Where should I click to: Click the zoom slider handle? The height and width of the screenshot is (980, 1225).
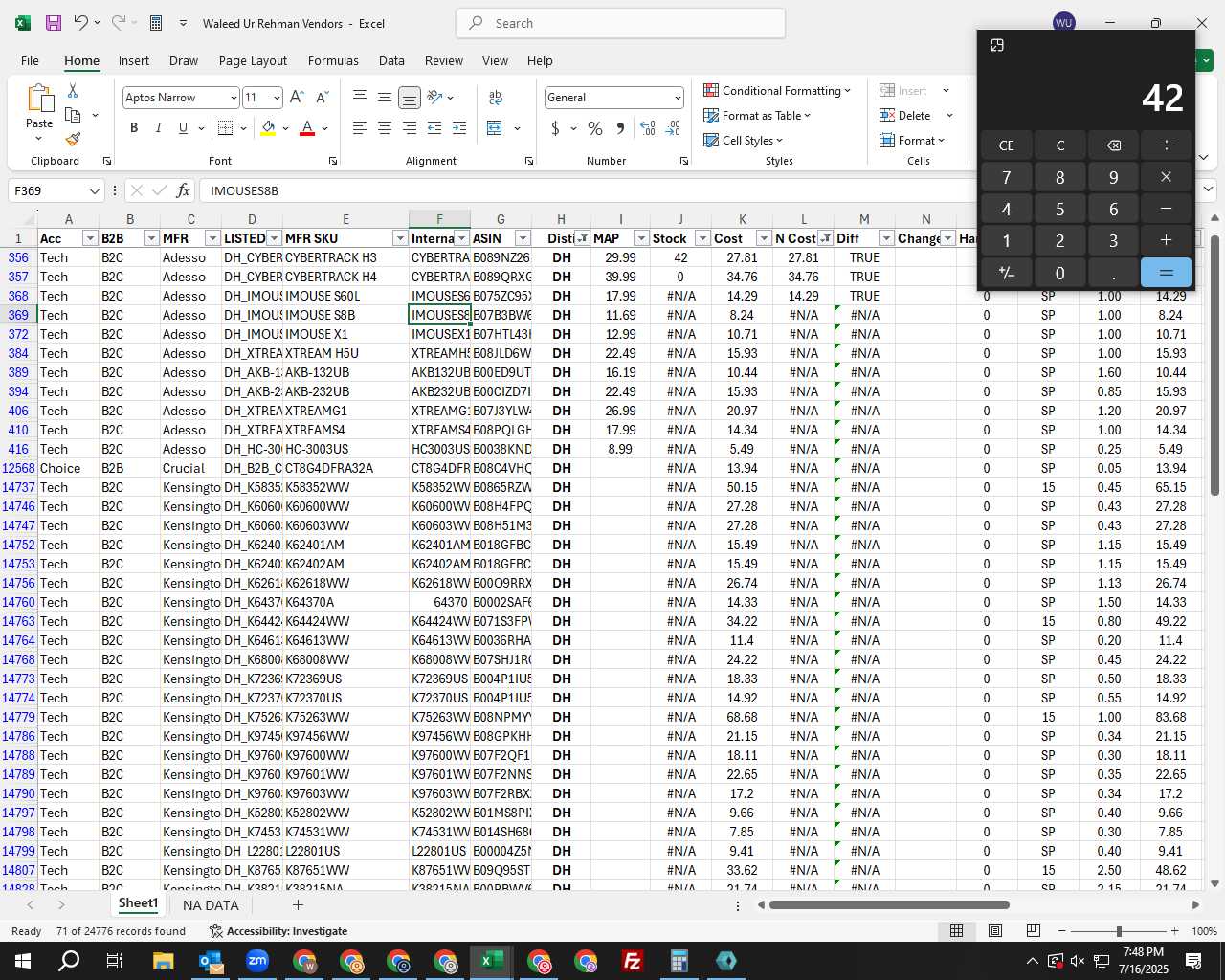point(1119,931)
